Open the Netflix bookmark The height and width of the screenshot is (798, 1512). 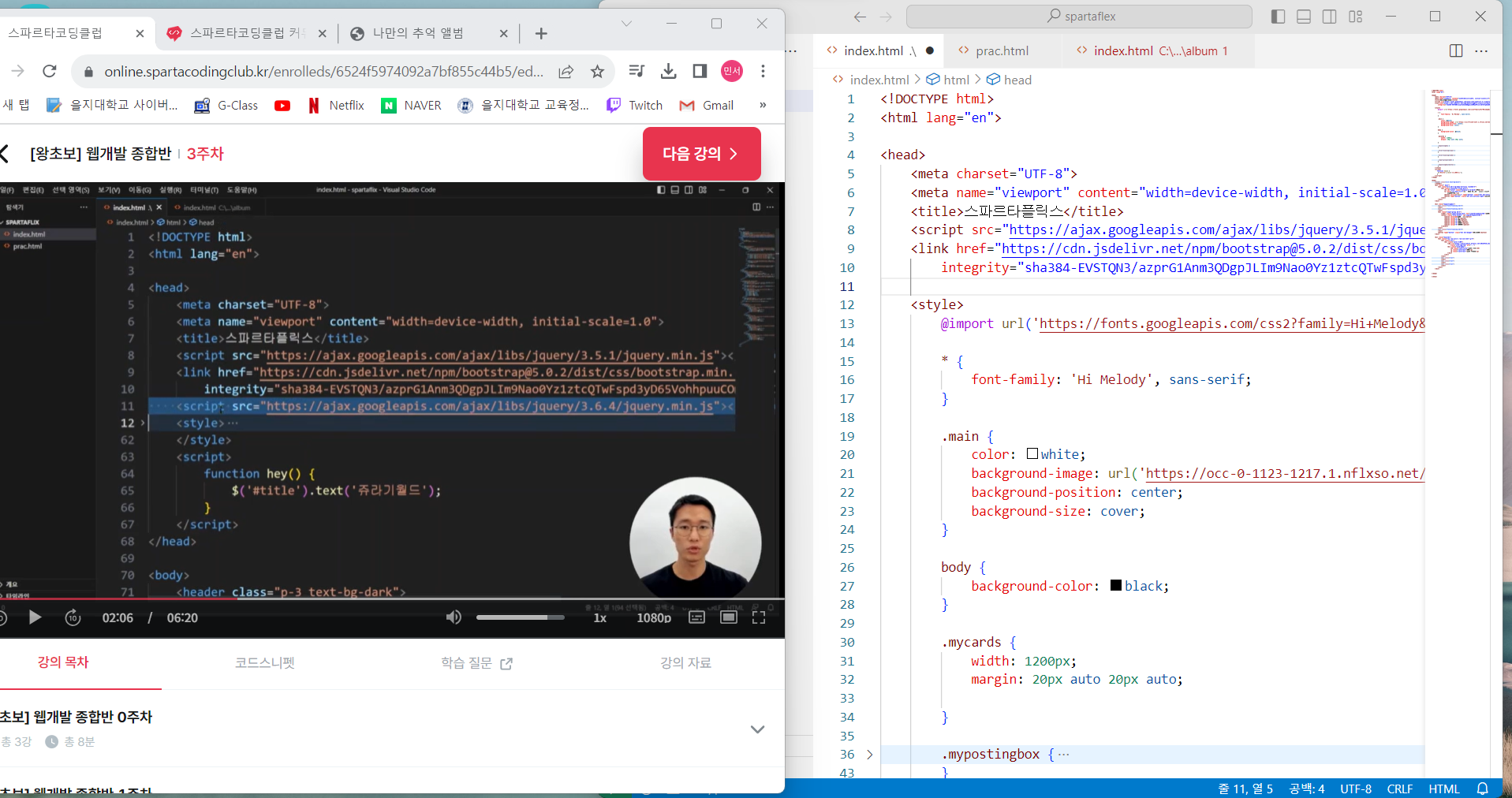coord(337,106)
